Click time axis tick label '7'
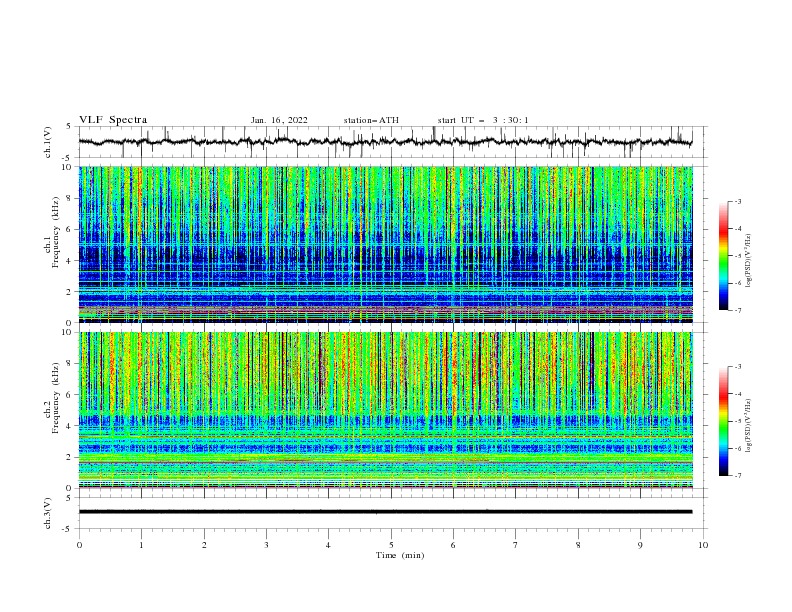 (x=516, y=545)
